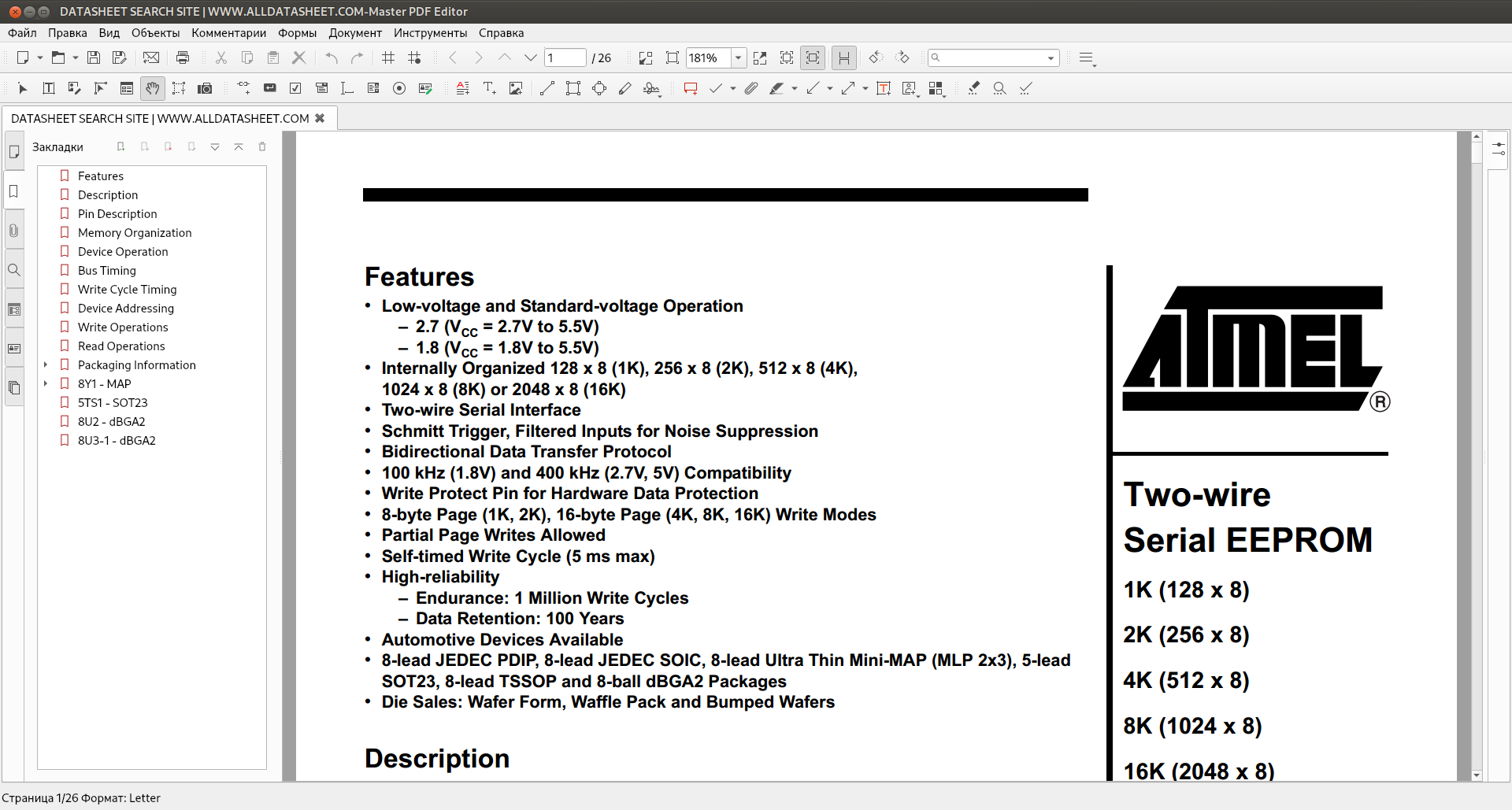Viewport: 1512px width, 810px height.
Task: Expand the 8Y1 - MAP bookmark
Action: click(x=46, y=384)
